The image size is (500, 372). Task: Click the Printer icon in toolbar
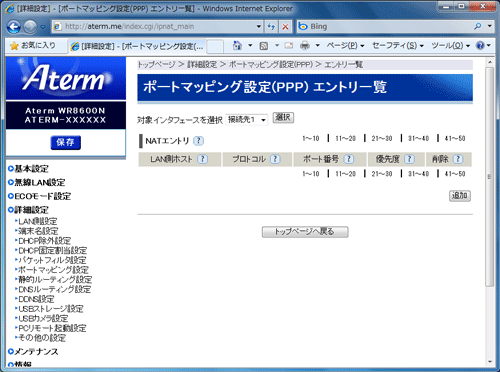[x=305, y=45]
